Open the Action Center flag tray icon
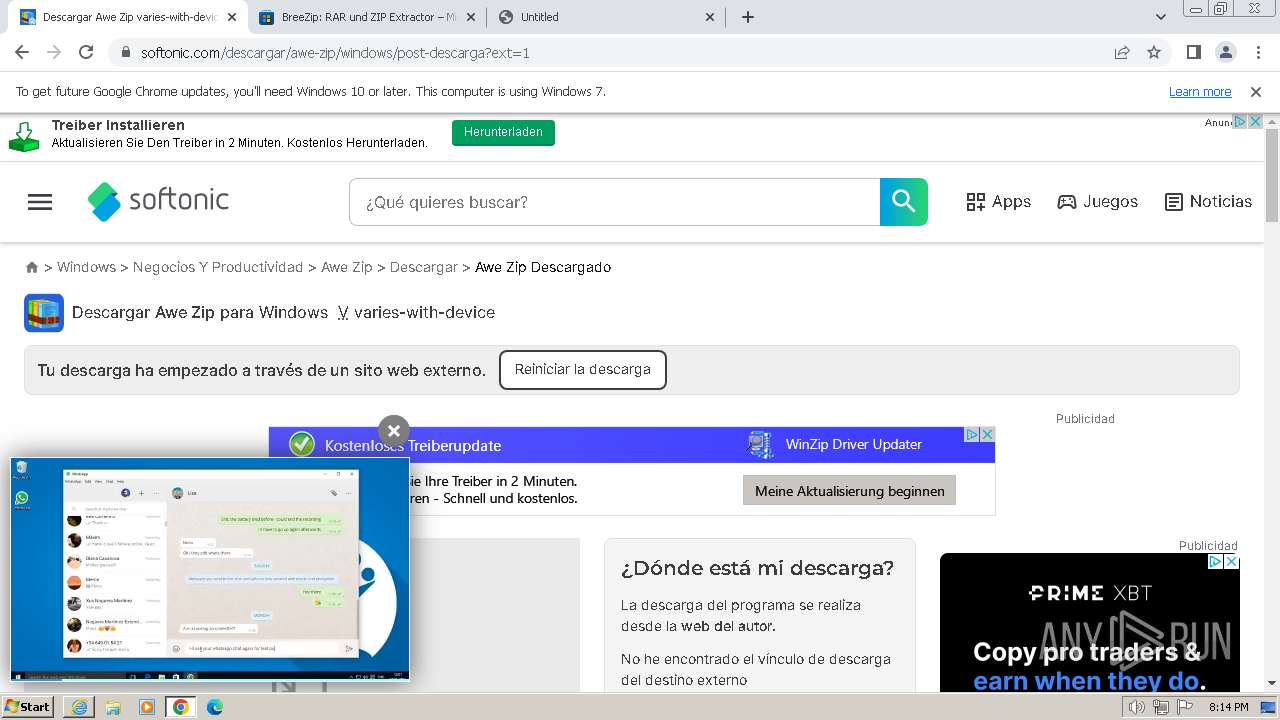Screen dimensions: 1280x720 [1185, 708]
